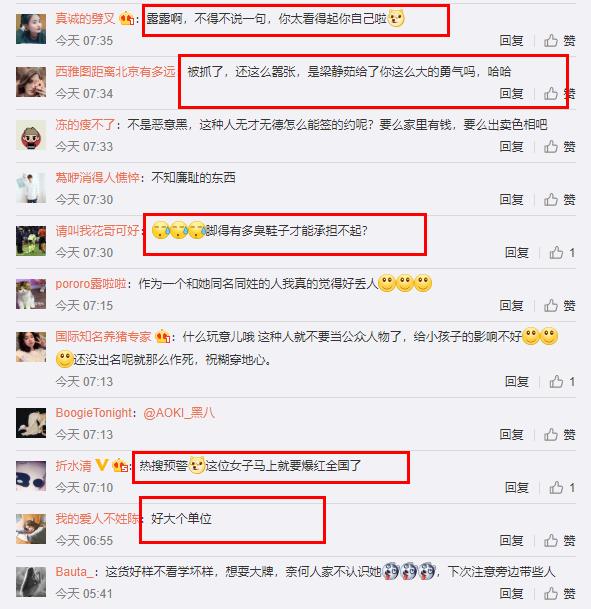Open the @AOKI_黑八 mention link
This screenshot has height=609, width=591.
point(179,412)
